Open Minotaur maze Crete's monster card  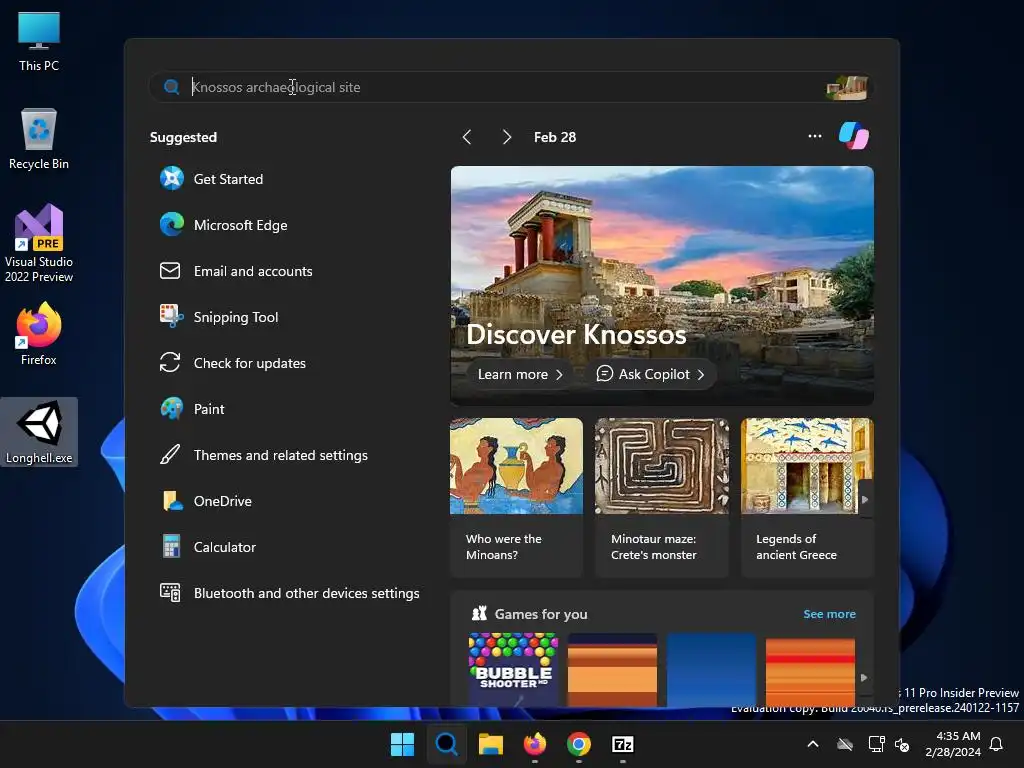click(x=662, y=498)
